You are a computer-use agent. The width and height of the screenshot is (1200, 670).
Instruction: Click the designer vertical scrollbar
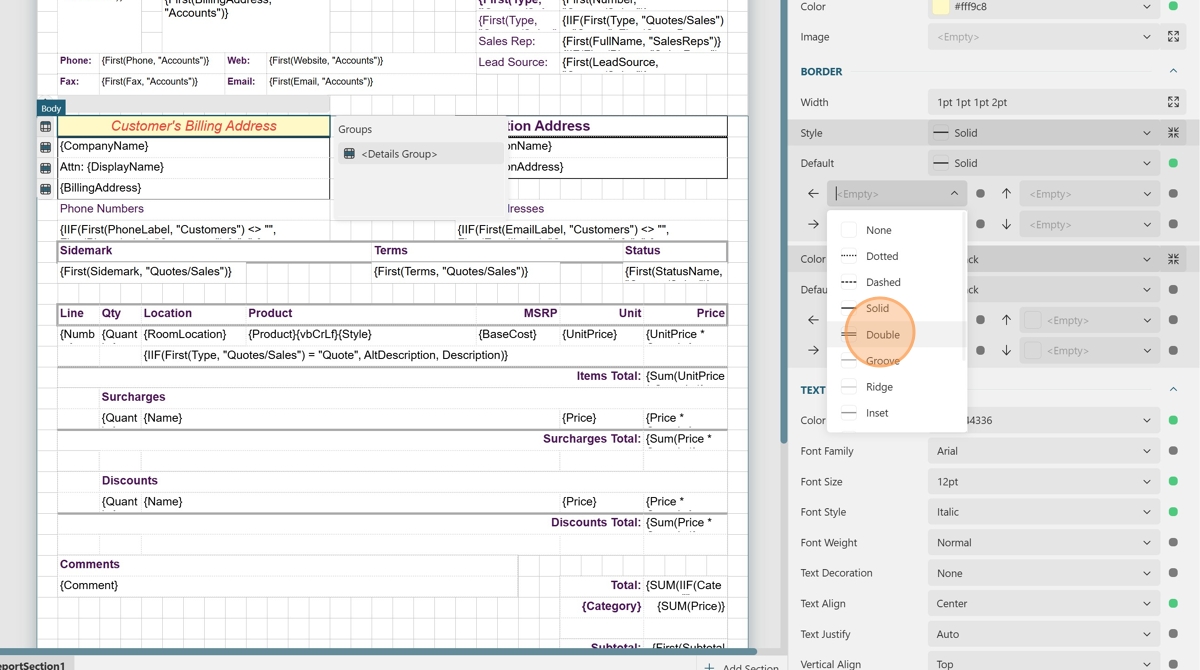pyautogui.click(x=784, y=220)
